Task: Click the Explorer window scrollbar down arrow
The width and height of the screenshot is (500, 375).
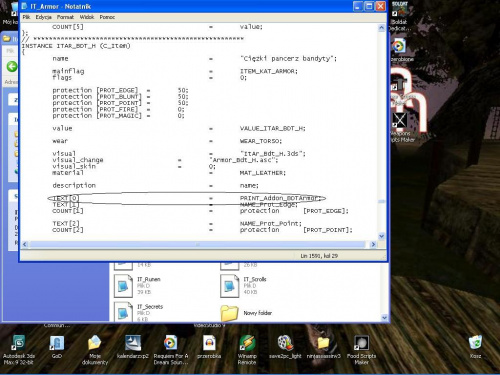Action: [384, 318]
